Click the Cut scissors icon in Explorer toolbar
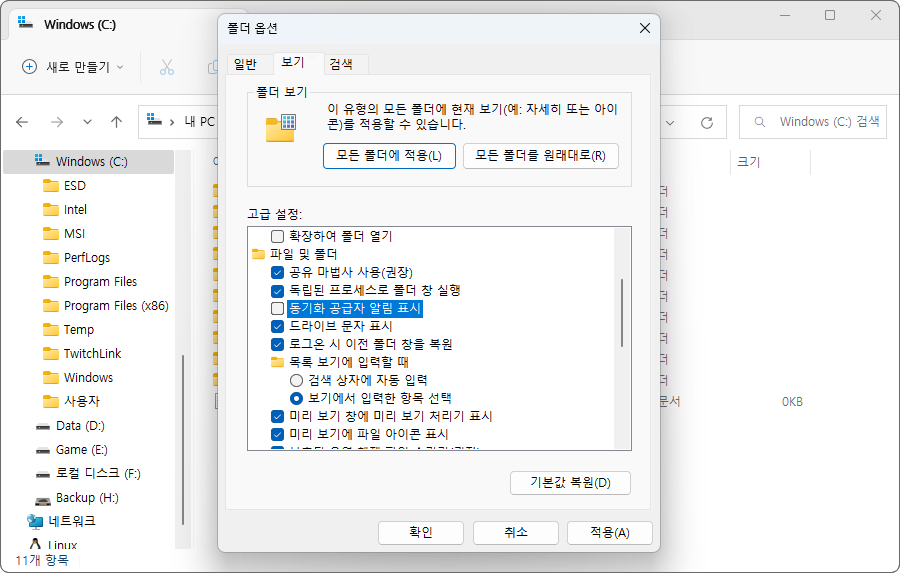 coord(166,67)
